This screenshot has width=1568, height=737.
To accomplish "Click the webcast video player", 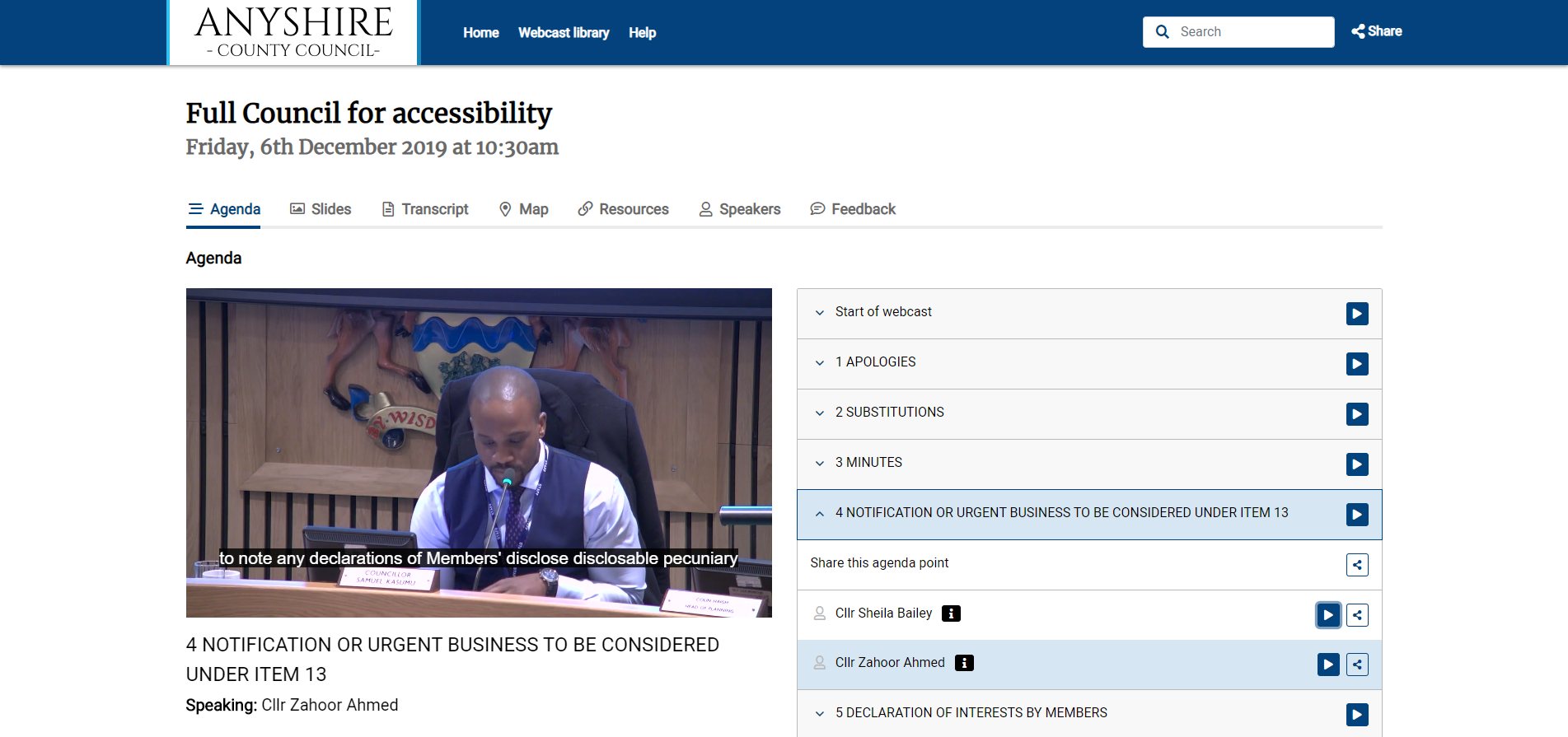I will (479, 453).
